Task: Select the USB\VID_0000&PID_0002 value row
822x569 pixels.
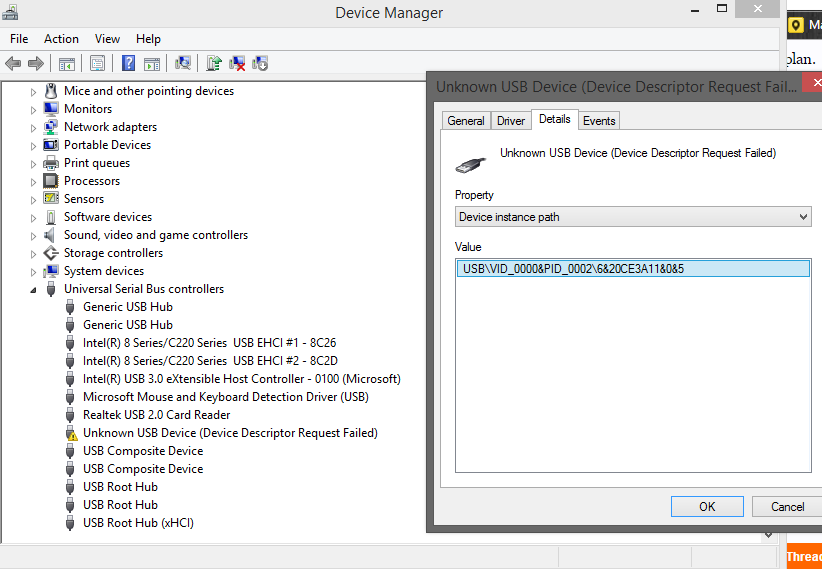Action: coord(633,269)
